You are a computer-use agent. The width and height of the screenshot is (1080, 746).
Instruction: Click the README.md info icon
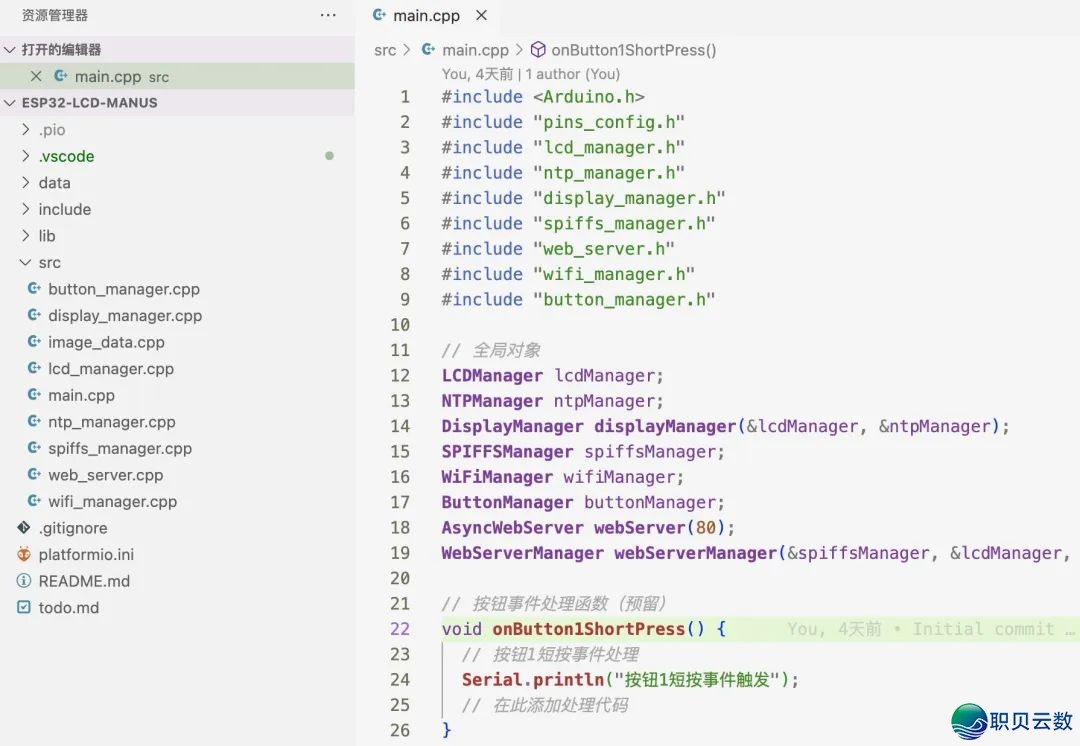[x=24, y=581]
